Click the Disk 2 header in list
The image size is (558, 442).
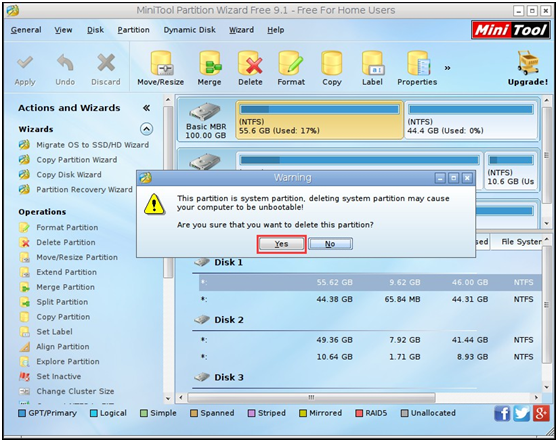[x=229, y=320]
